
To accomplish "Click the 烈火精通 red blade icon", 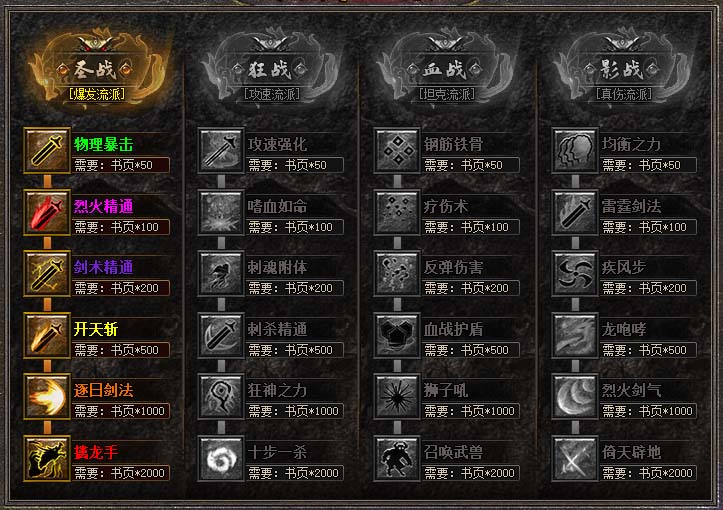I will click(47, 212).
